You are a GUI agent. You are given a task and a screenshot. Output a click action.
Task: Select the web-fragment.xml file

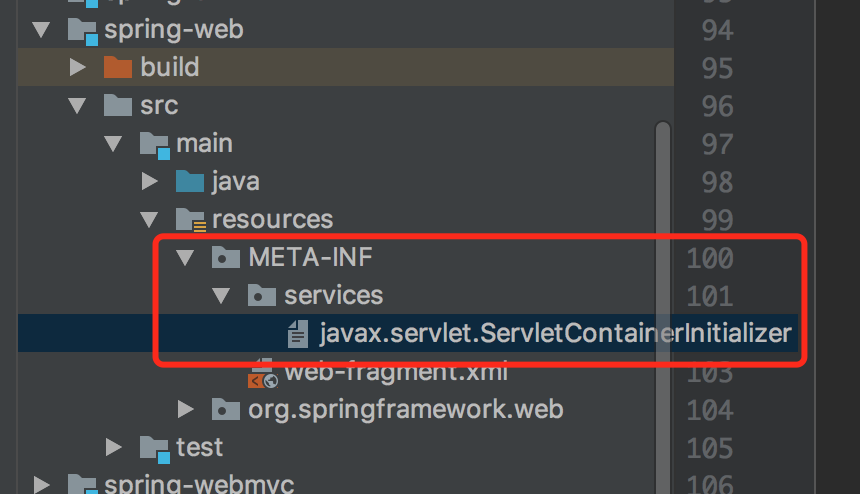click(396, 373)
